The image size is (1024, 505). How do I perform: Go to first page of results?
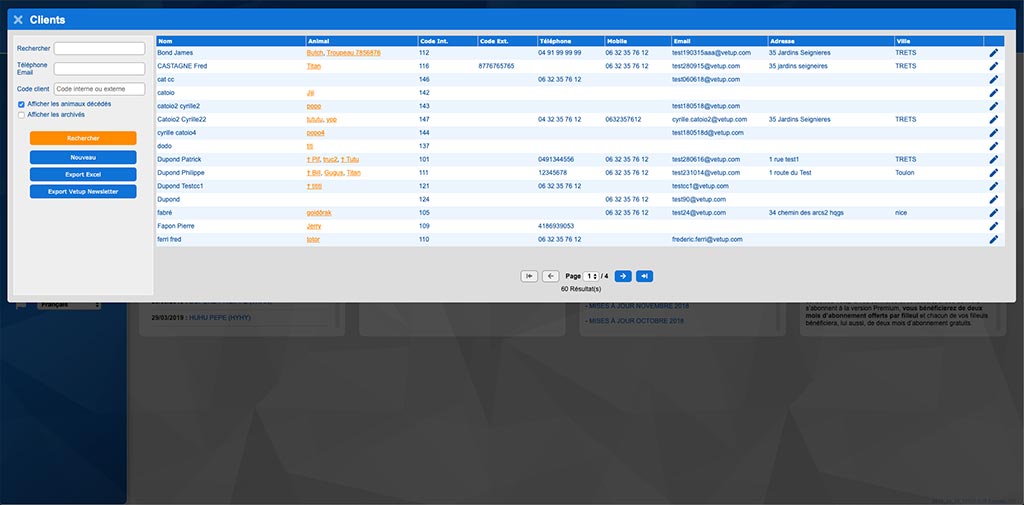(529, 276)
